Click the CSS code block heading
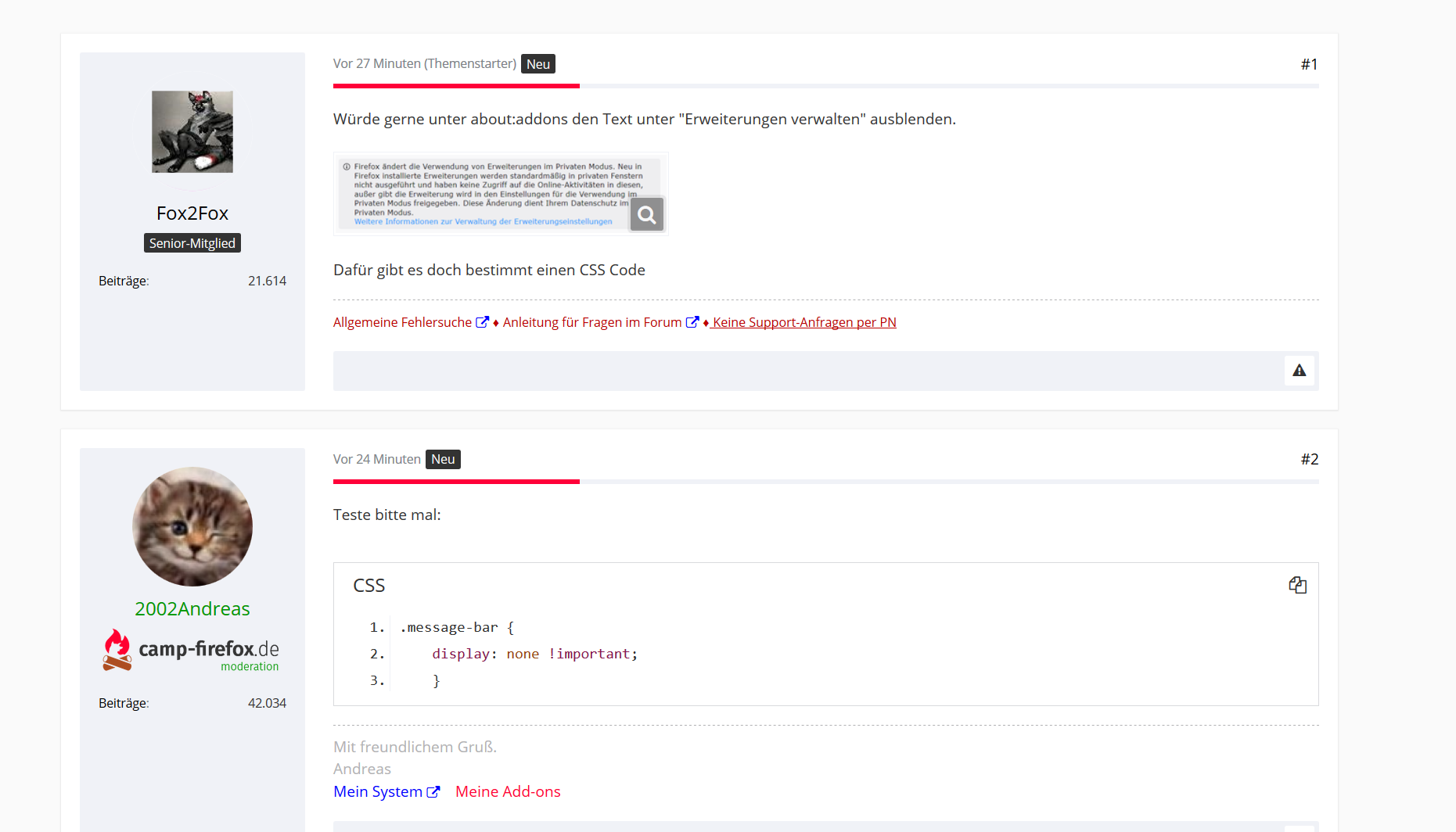The width and height of the screenshot is (1456, 832). pos(369,586)
